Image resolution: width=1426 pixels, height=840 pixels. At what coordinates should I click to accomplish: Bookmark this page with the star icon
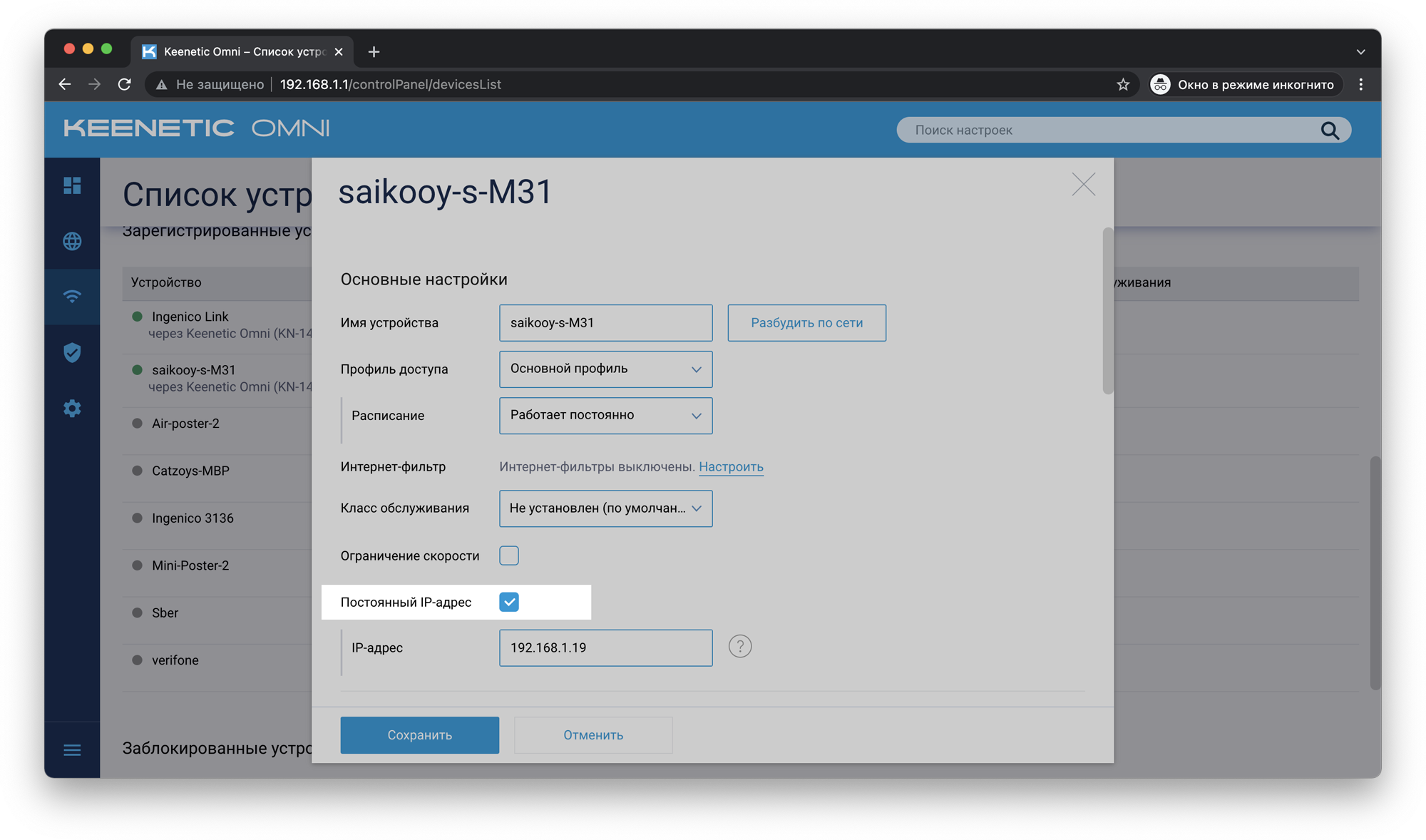1123,84
